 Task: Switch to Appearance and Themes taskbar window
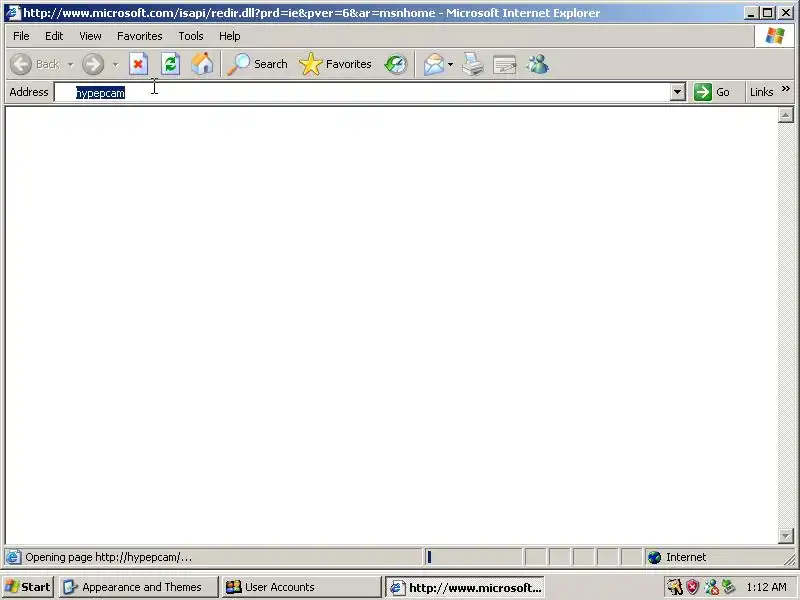tap(138, 587)
